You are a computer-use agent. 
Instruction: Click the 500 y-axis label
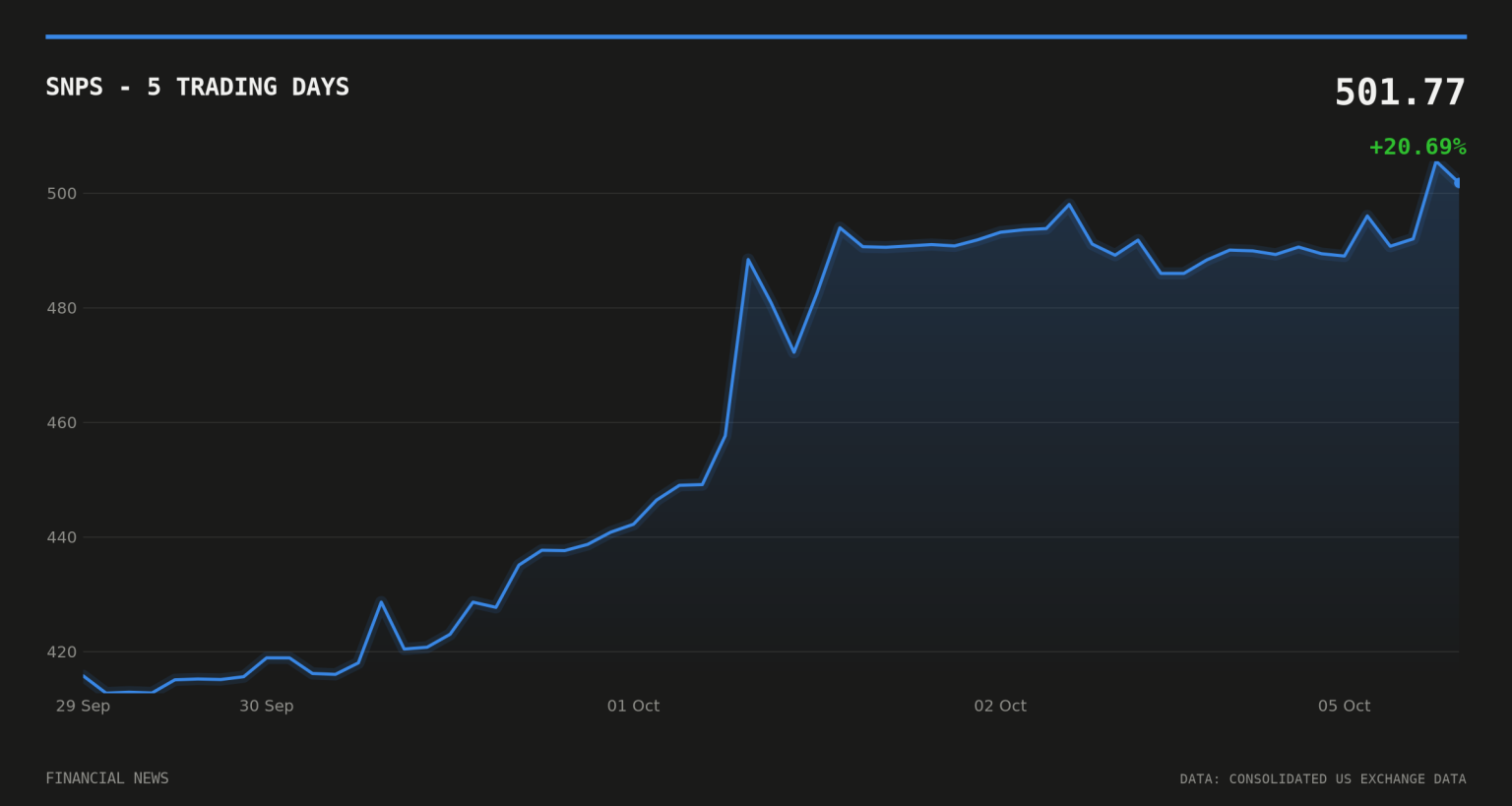coord(61,194)
